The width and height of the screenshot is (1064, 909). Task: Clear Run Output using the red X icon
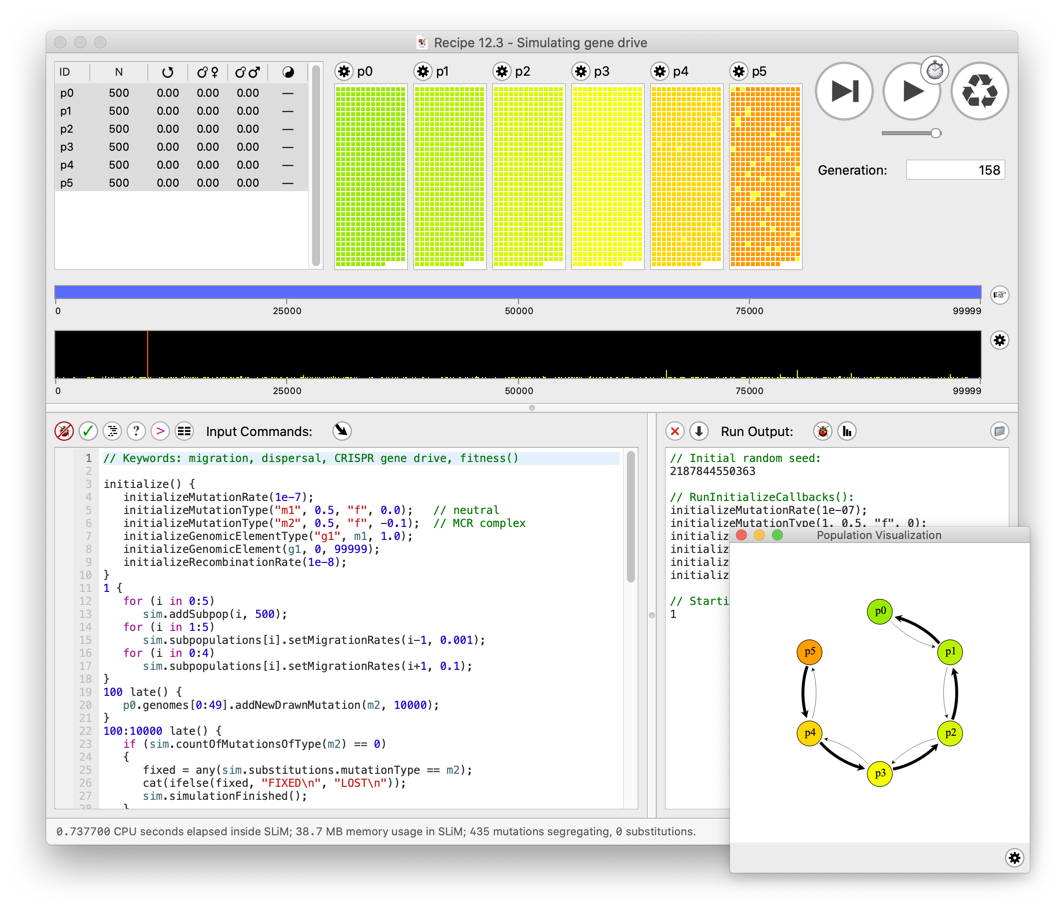(x=675, y=431)
